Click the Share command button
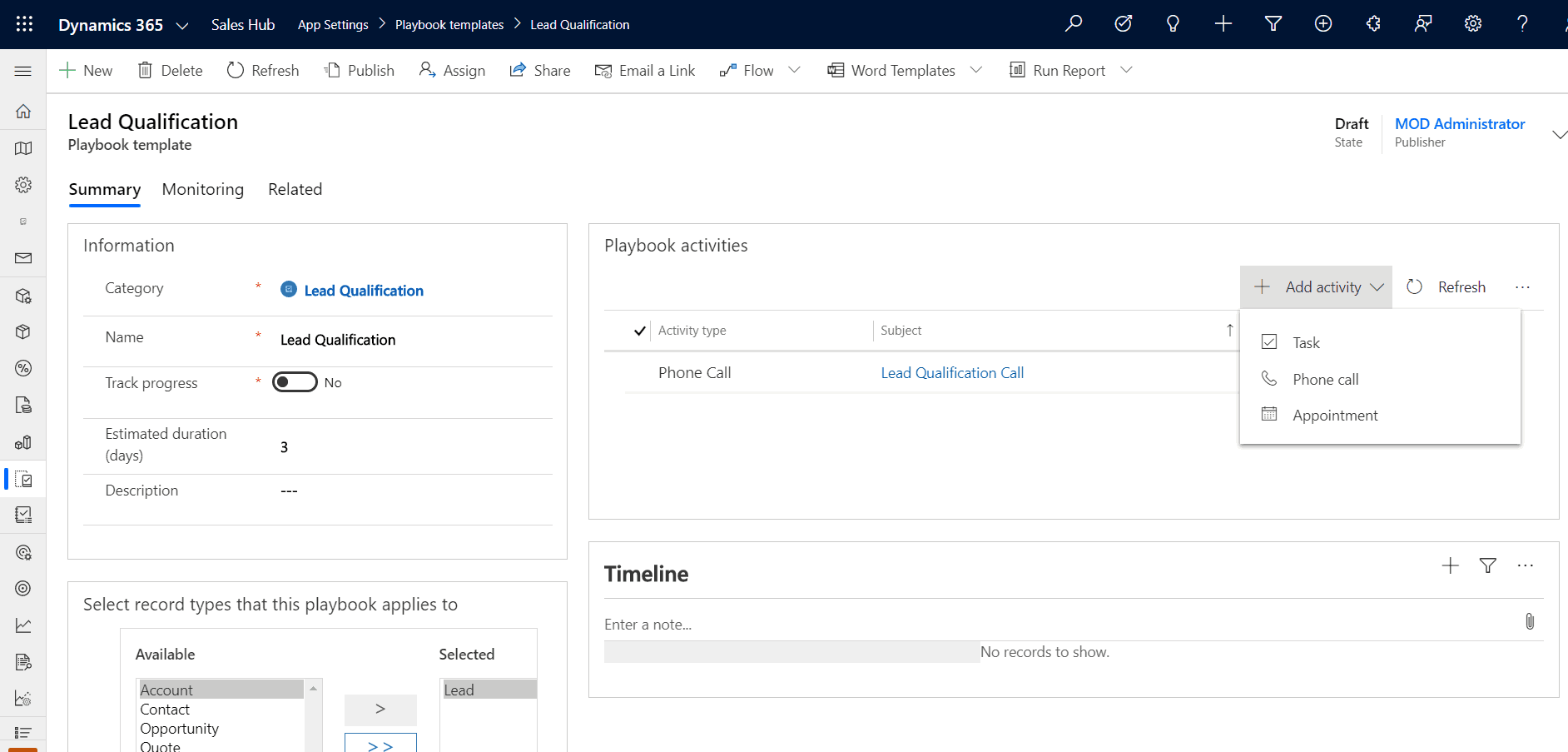The height and width of the screenshot is (752, 1568). 540,71
